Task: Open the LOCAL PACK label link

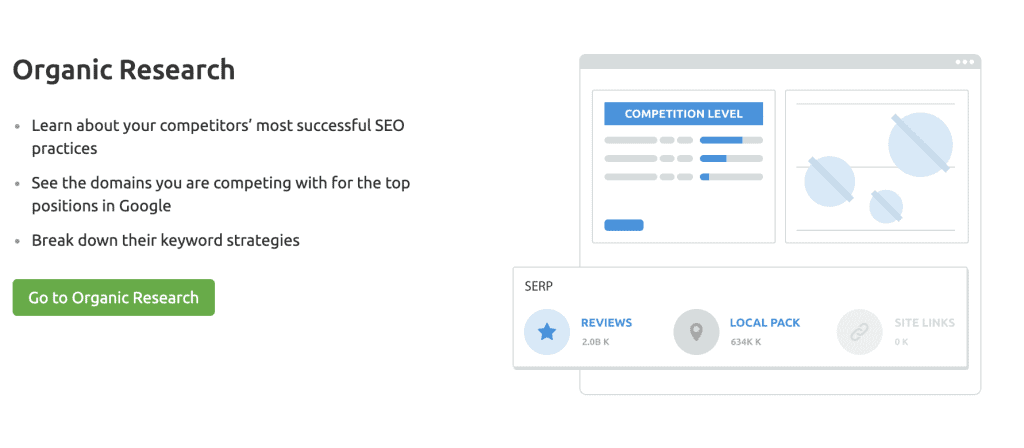Action: [x=765, y=323]
